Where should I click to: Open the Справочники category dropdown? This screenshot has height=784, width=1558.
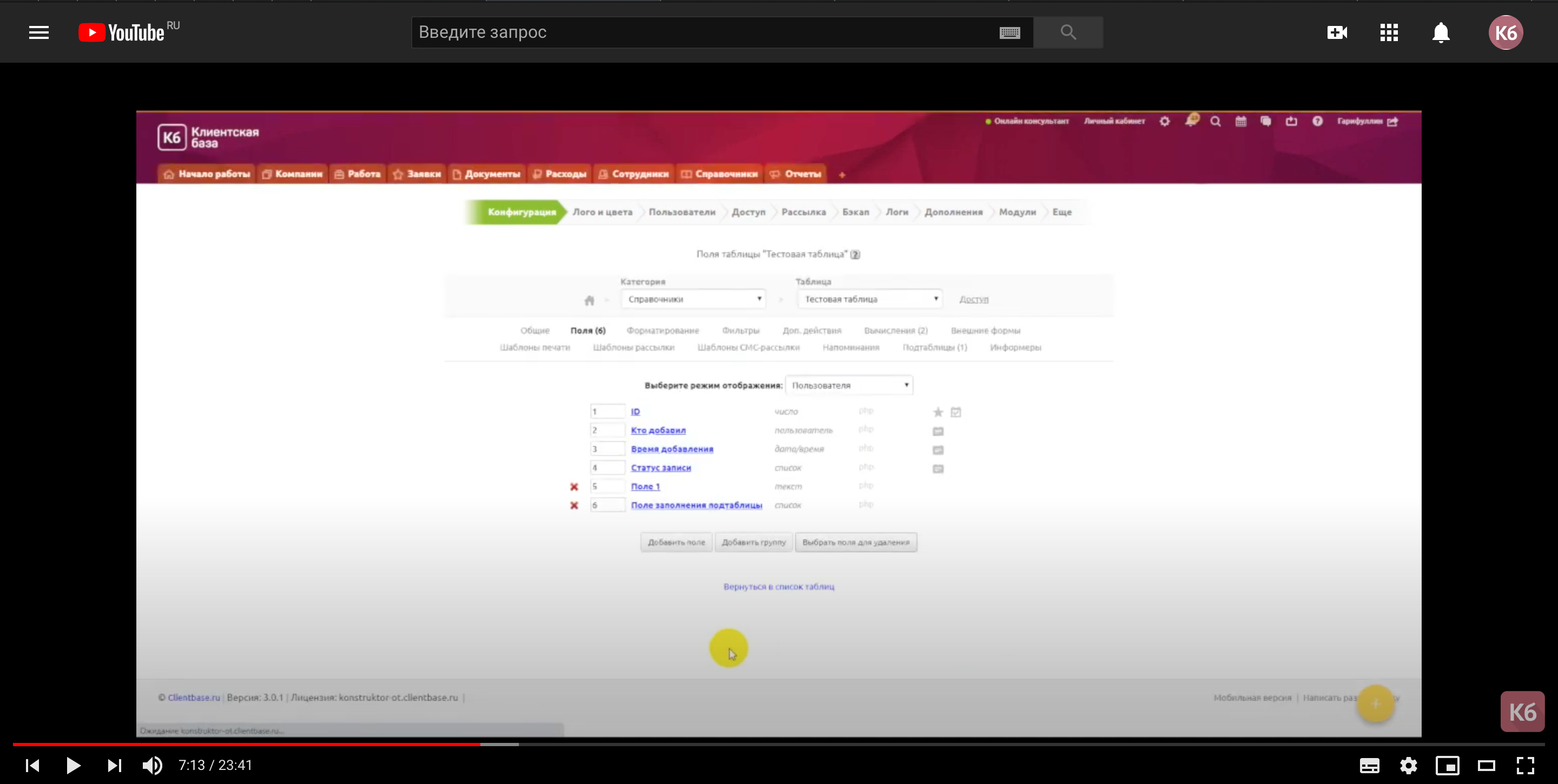click(693, 299)
